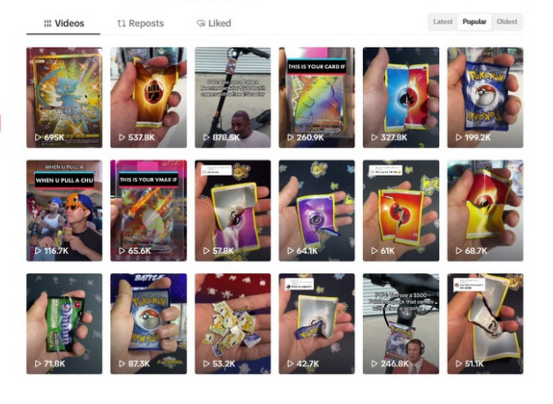The image size is (553, 404).
Task: Open the Videos tab
Action: pyautogui.click(x=64, y=24)
